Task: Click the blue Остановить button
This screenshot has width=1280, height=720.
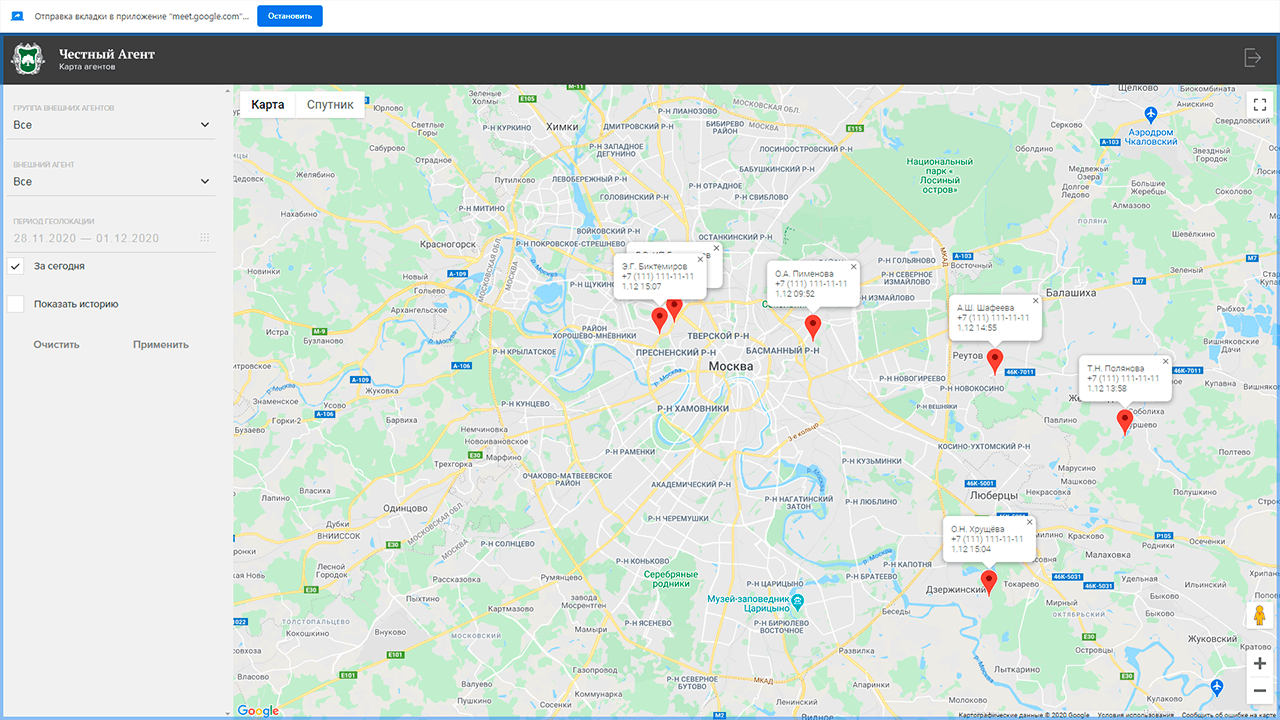Action: point(290,17)
